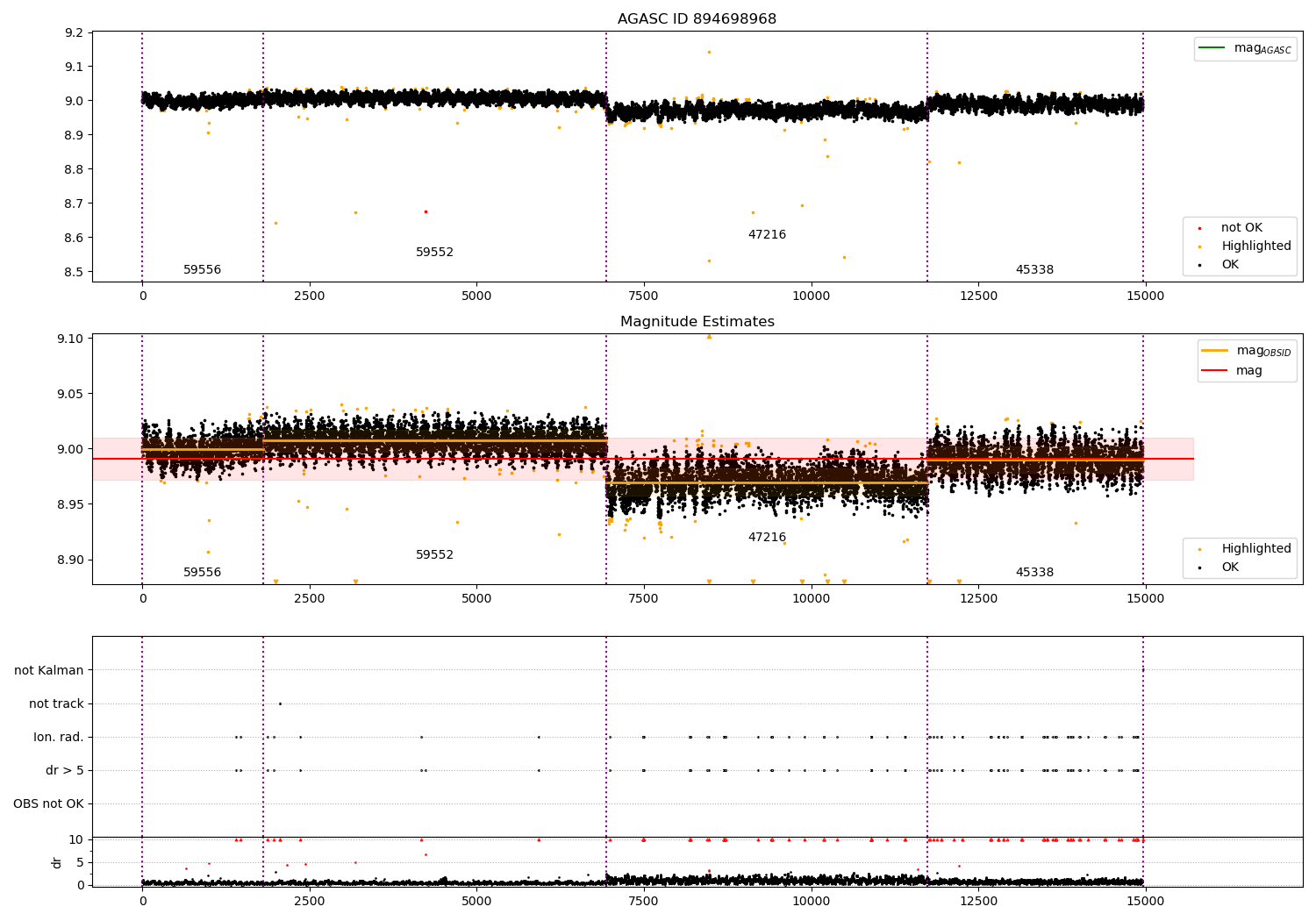Image resolution: width=1316 pixels, height=921 pixels.
Task: Click the 8.7 y-axis tick label
Action: [x=75, y=203]
